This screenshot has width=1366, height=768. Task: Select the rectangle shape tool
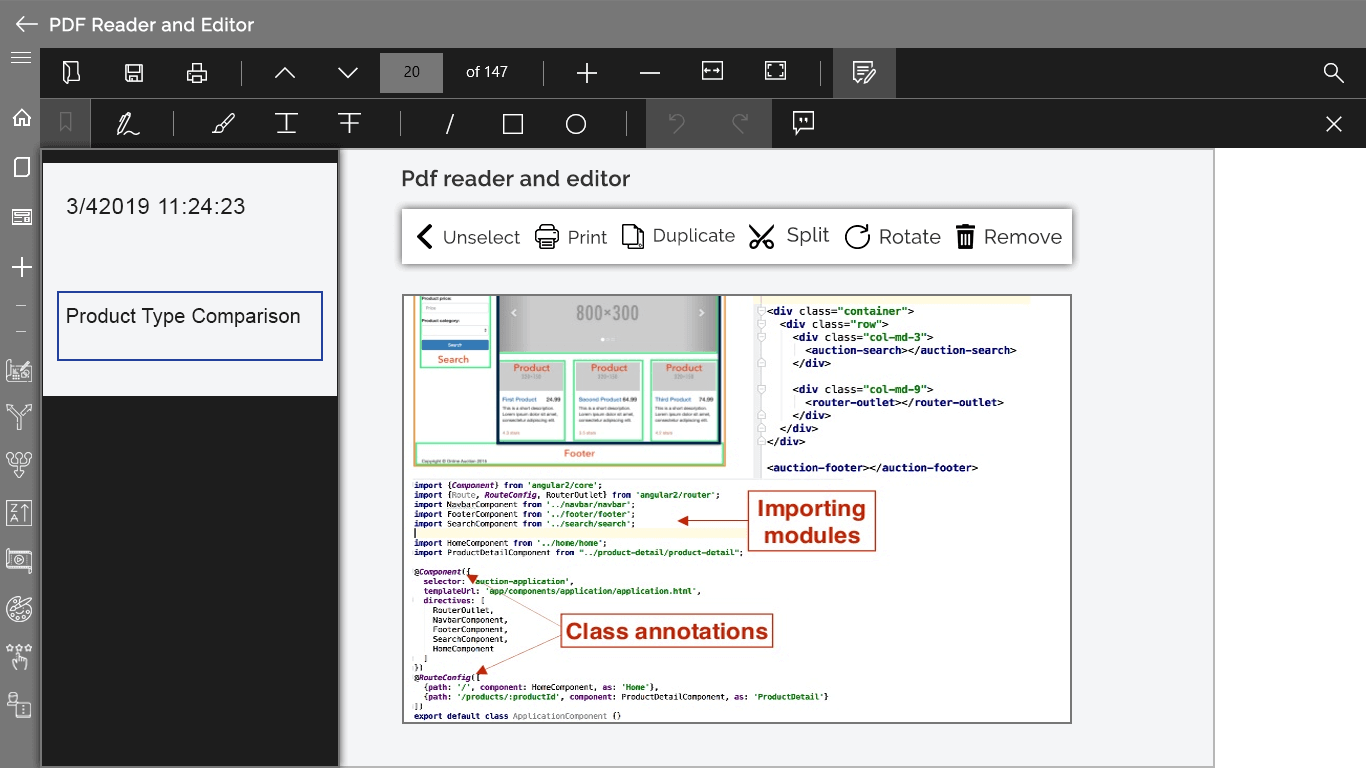pos(513,124)
